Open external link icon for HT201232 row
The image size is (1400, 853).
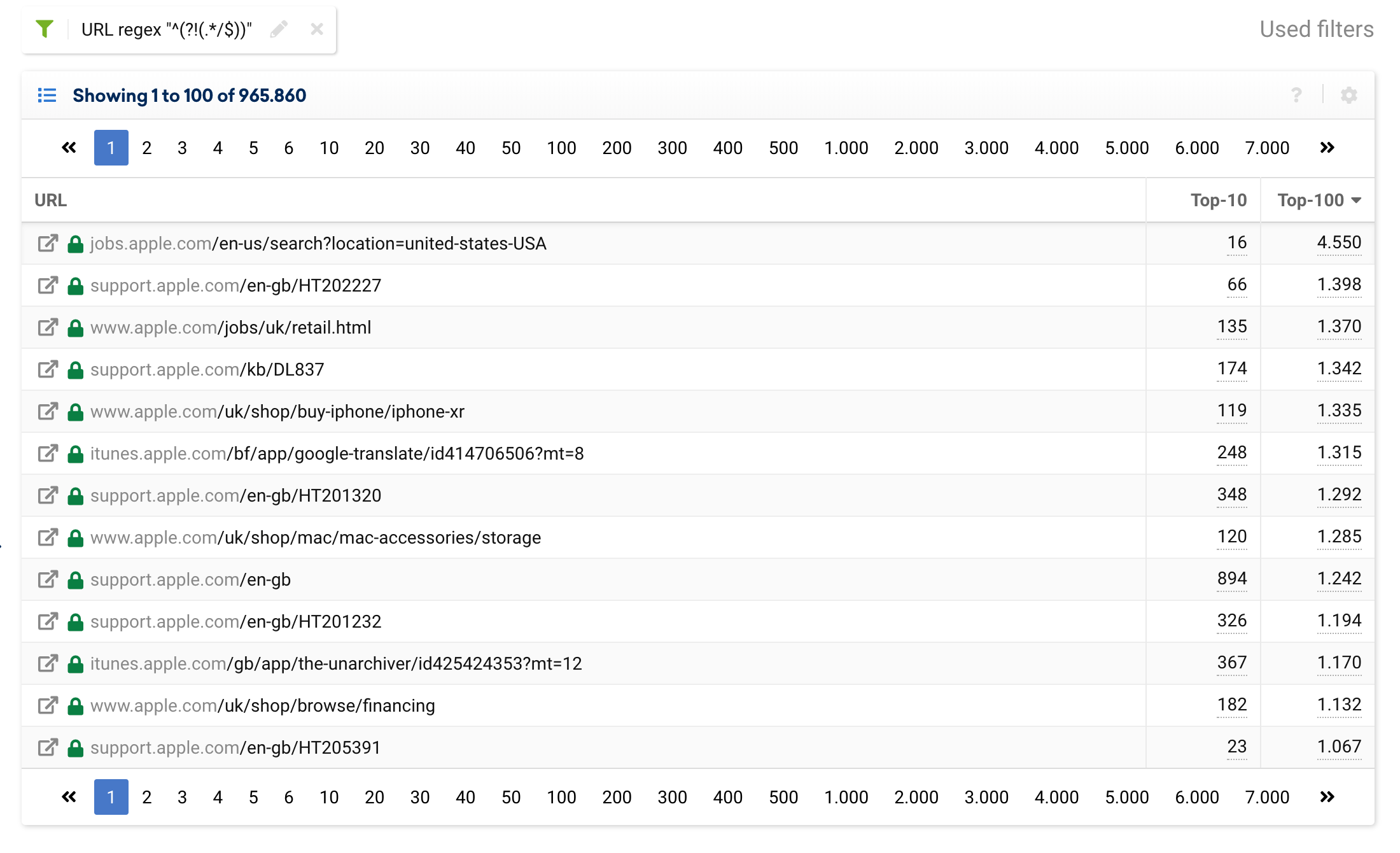[x=48, y=621]
